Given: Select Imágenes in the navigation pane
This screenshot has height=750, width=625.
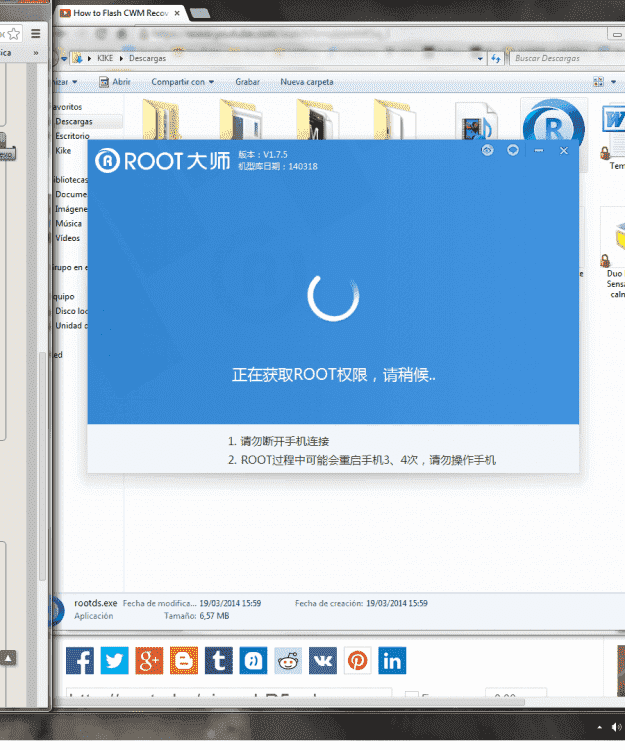Looking at the screenshot, I should click(71, 209).
